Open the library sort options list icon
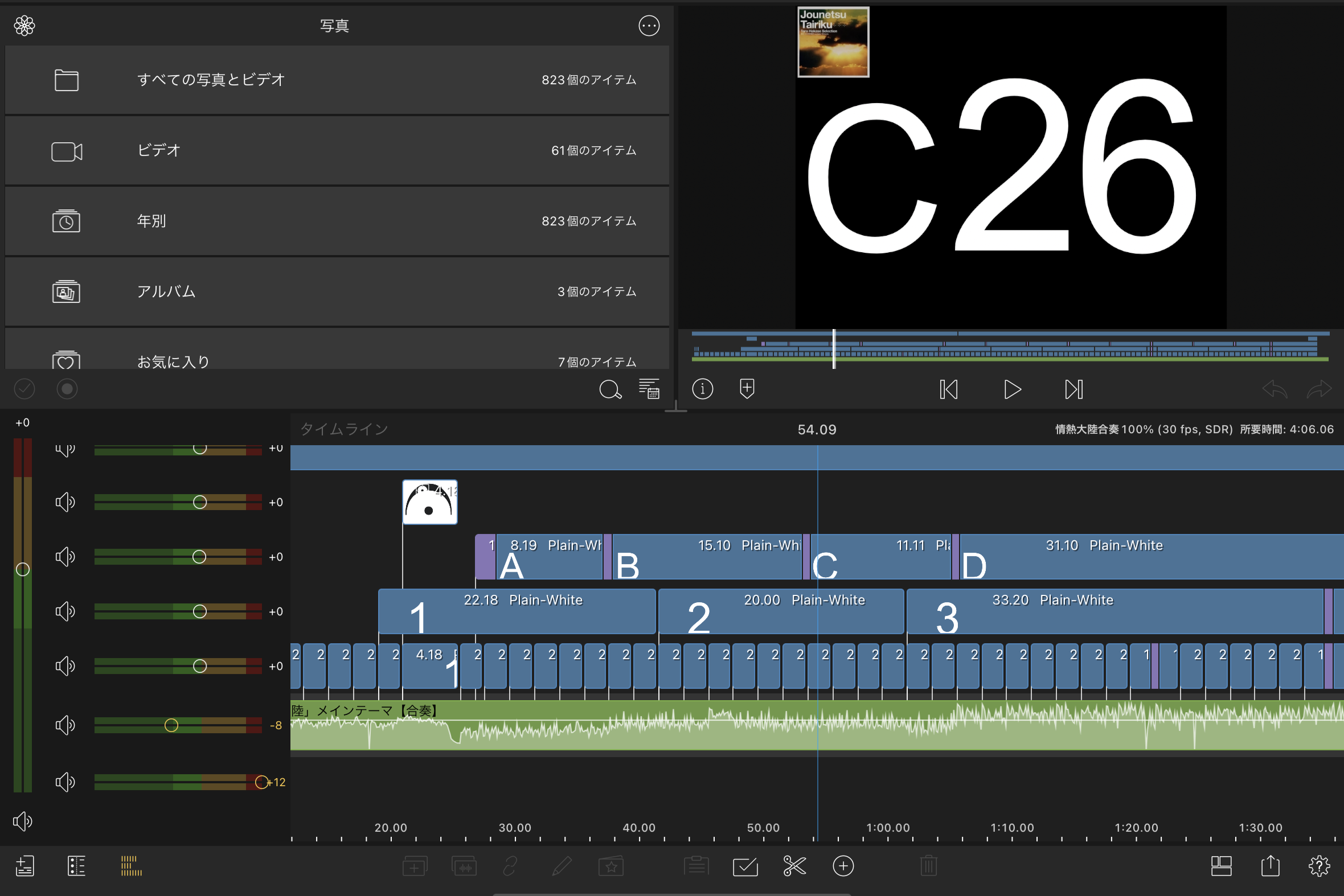This screenshot has width=1344, height=896. pyautogui.click(x=649, y=389)
